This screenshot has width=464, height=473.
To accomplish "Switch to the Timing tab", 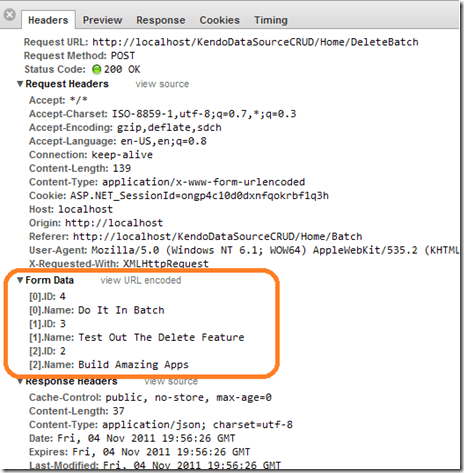I will tap(271, 20).
